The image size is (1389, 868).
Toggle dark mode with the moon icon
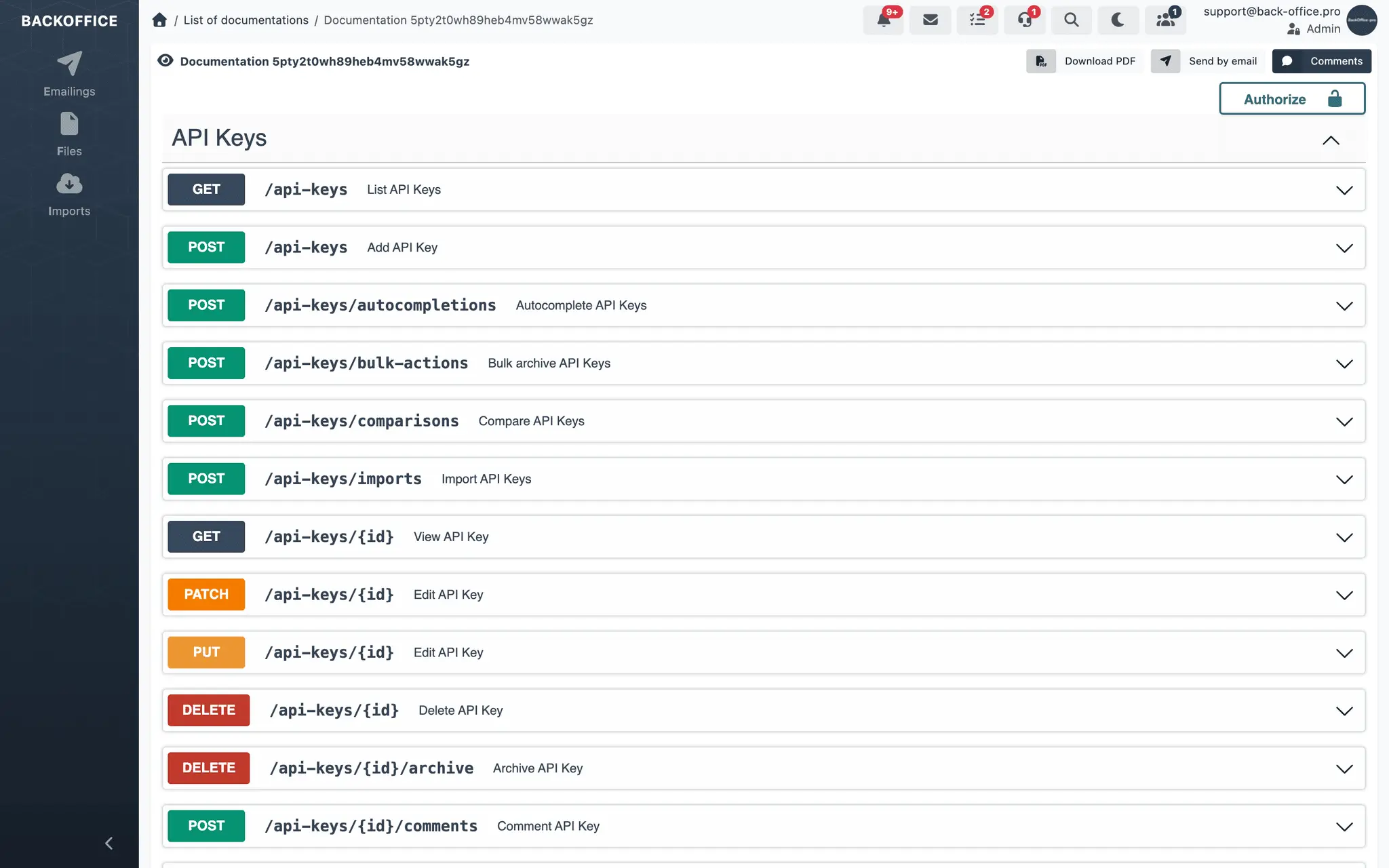tap(1118, 20)
